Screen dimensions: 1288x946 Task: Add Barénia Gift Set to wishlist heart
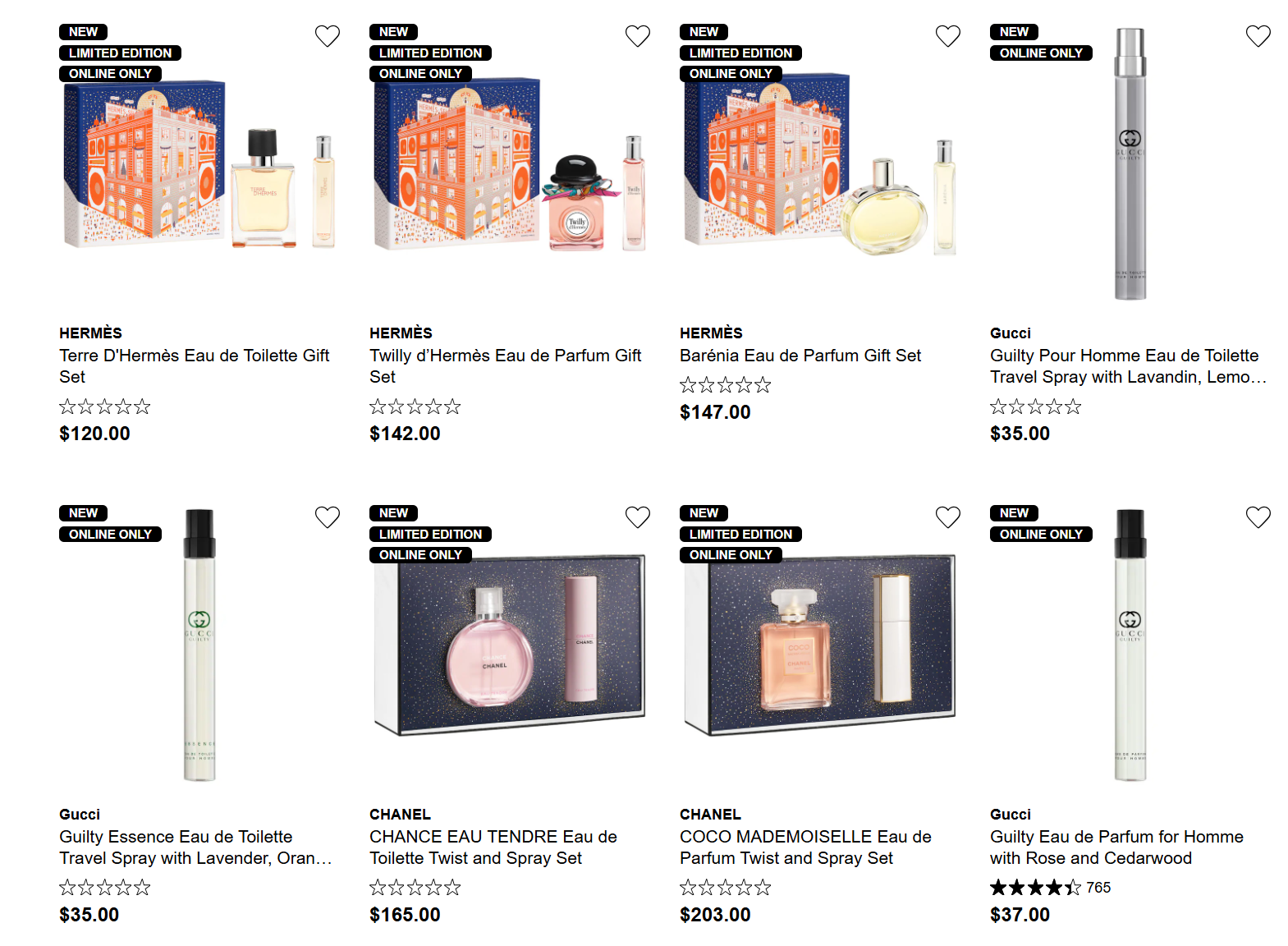pyautogui.click(x=948, y=36)
